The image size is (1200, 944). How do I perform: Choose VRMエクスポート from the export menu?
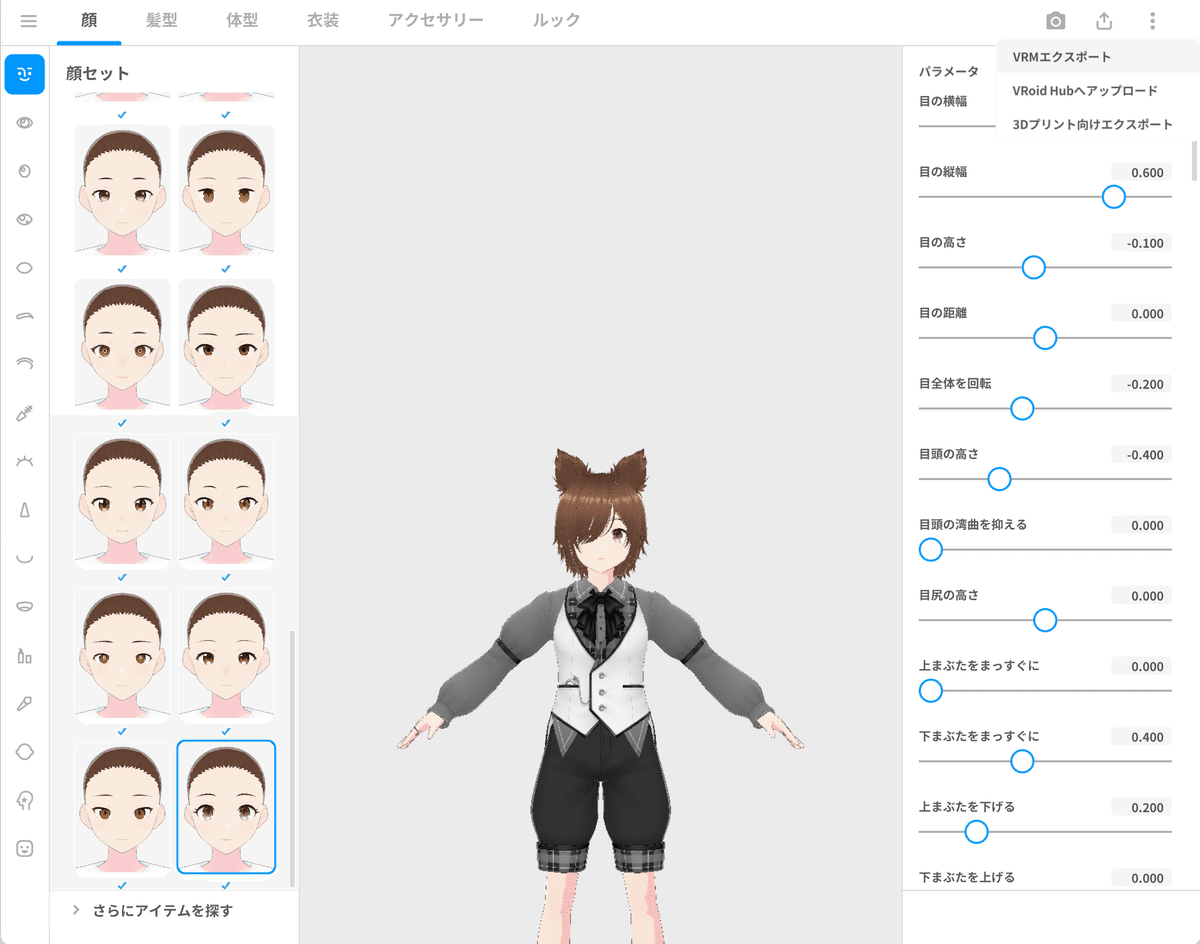[1061, 57]
